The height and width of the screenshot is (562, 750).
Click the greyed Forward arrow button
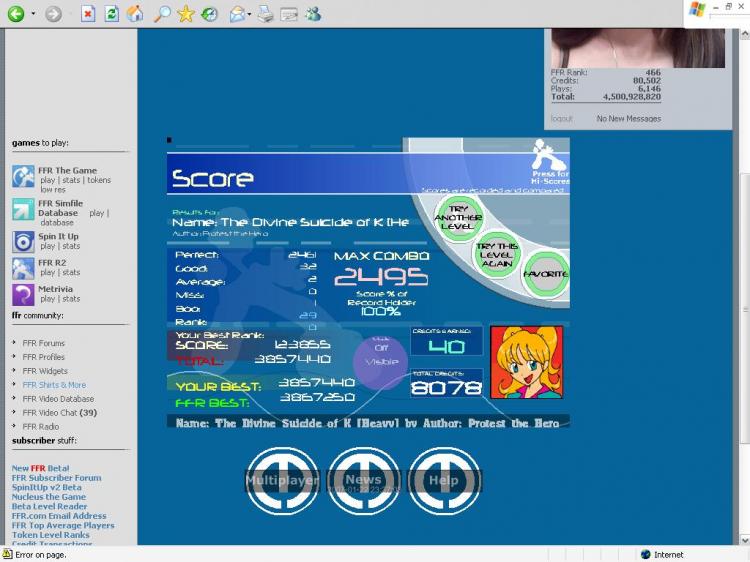[53, 13]
